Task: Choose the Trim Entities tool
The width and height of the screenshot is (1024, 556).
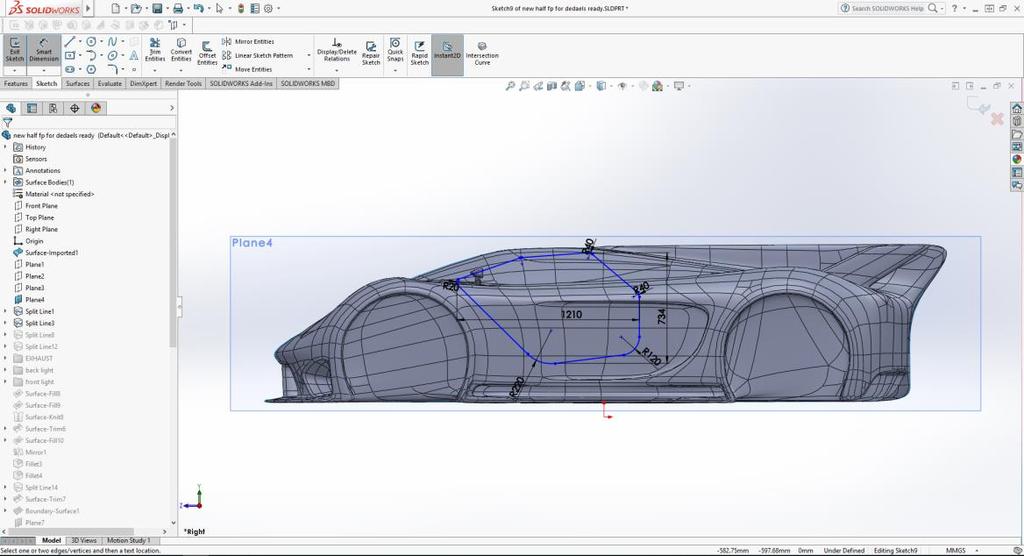Action: (x=155, y=50)
